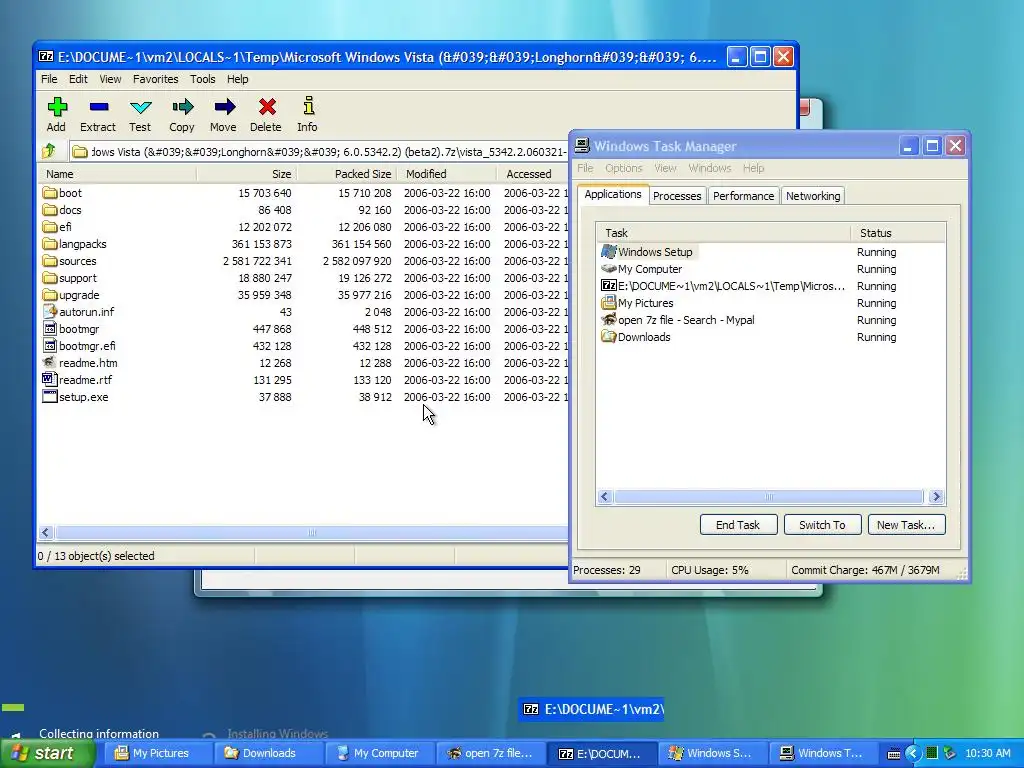The width and height of the screenshot is (1024, 768).
Task: Click the New Task... button
Action: point(906,525)
